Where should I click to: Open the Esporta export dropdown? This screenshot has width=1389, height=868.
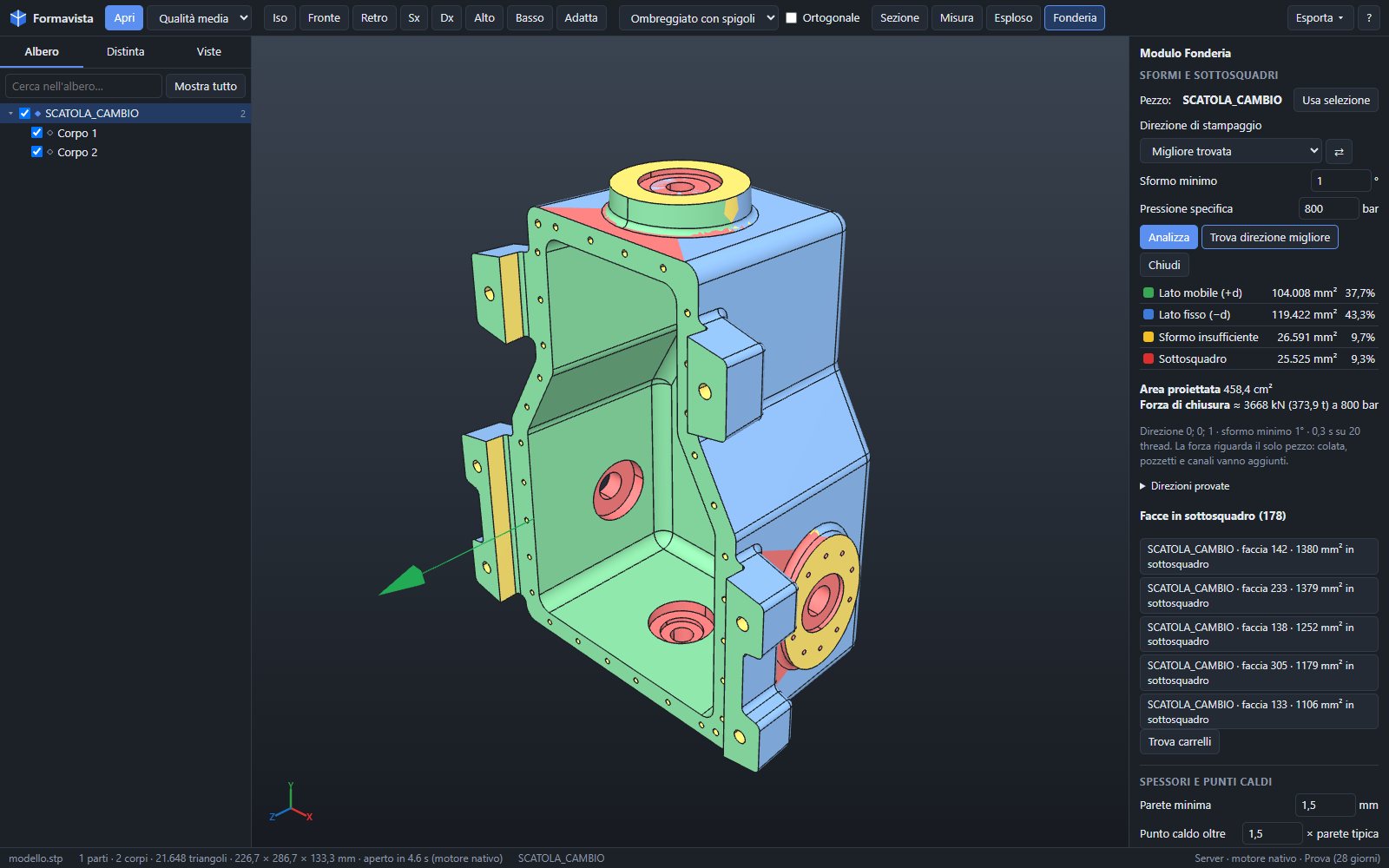tap(1320, 17)
